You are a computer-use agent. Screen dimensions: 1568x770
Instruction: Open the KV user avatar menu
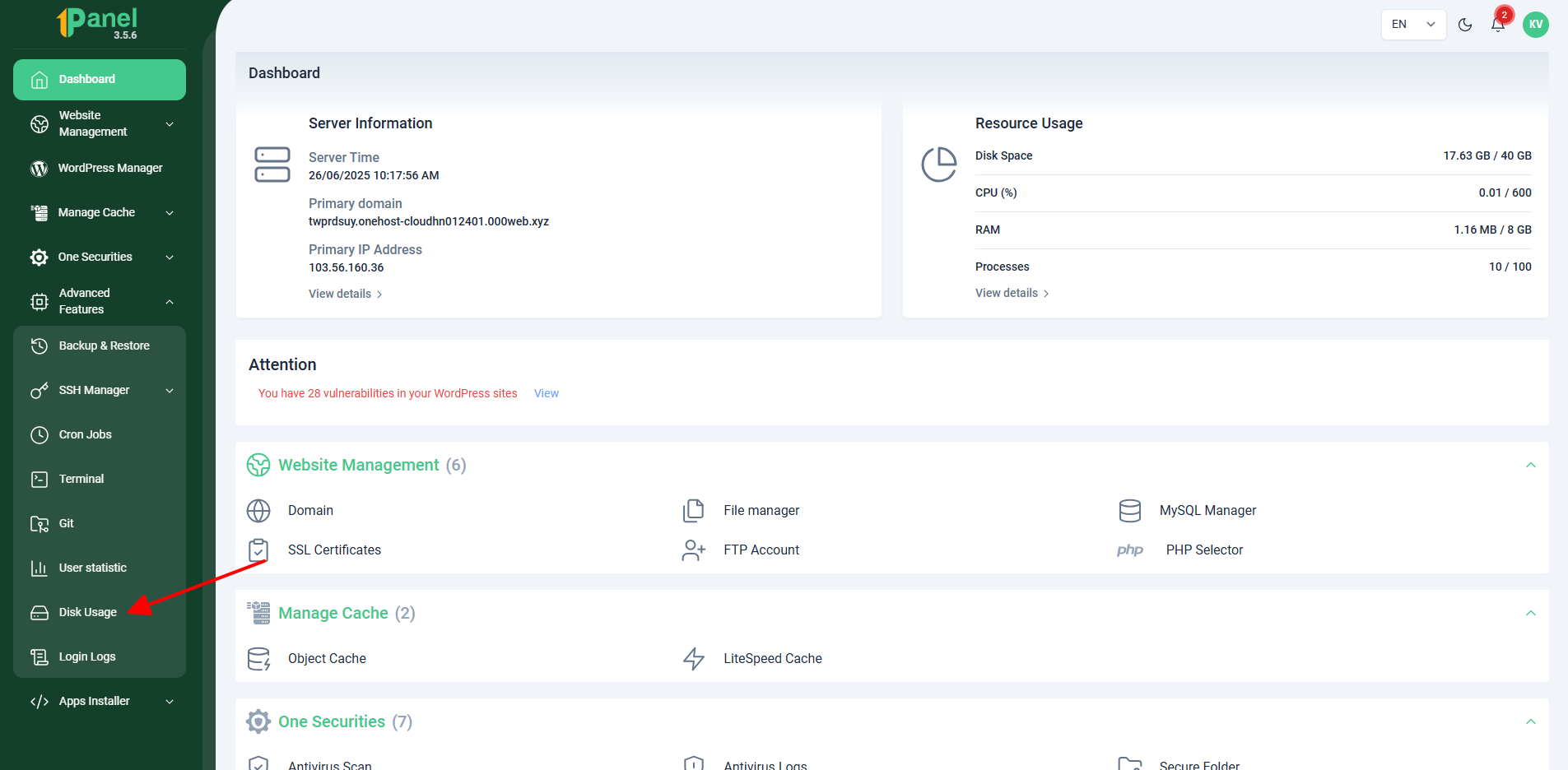[x=1536, y=25]
